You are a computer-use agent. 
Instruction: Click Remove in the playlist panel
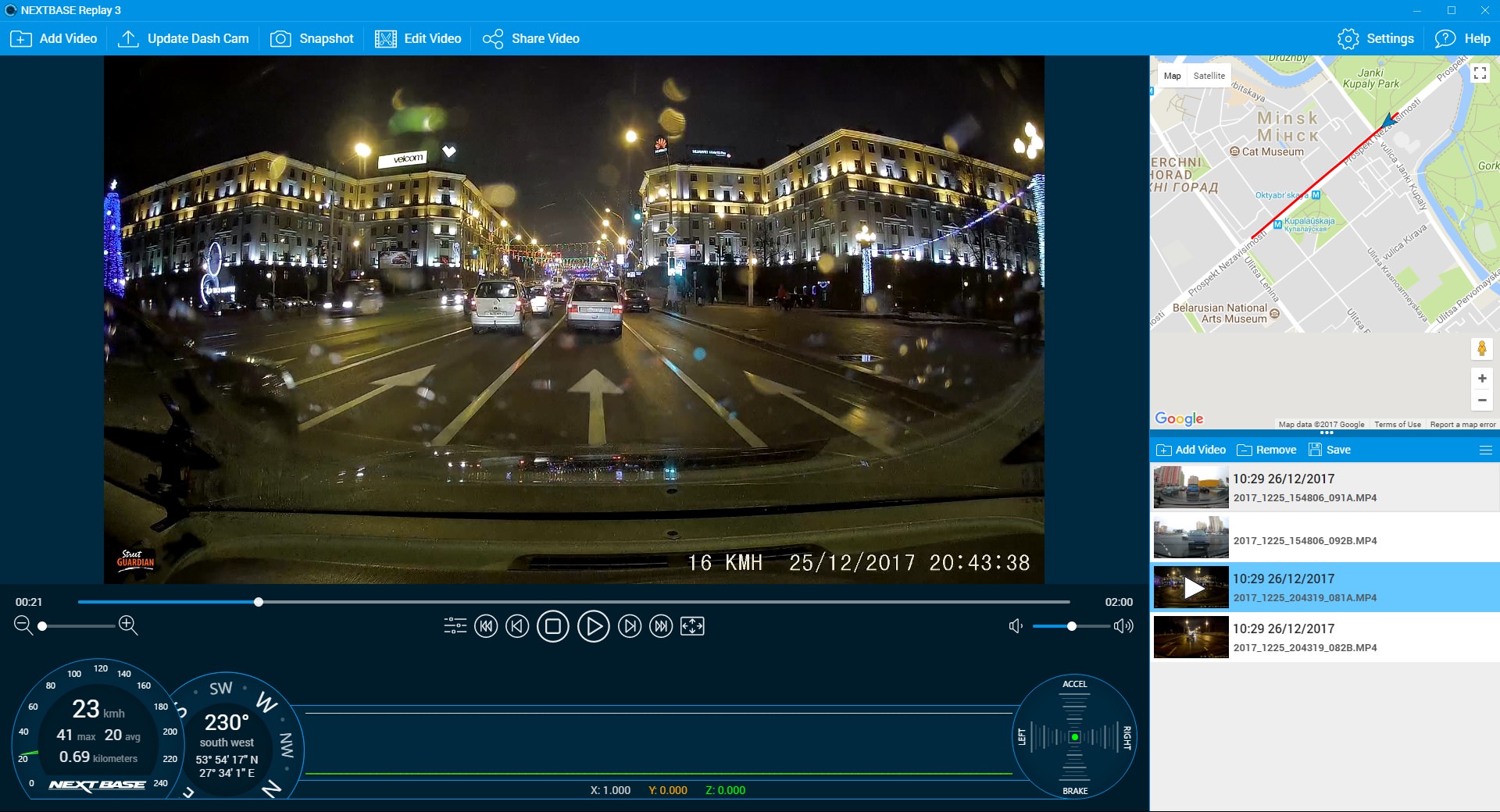coord(1266,450)
